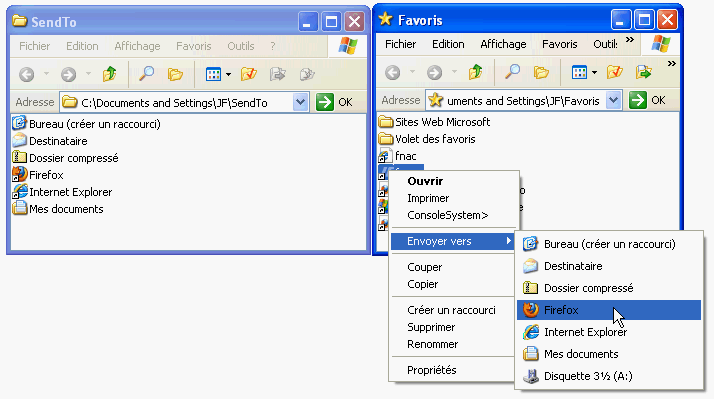The height and width of the screenshot is (399, 714).
Task: Open Affichage menu in Favoris window
Action: click(x=503, y=44)
